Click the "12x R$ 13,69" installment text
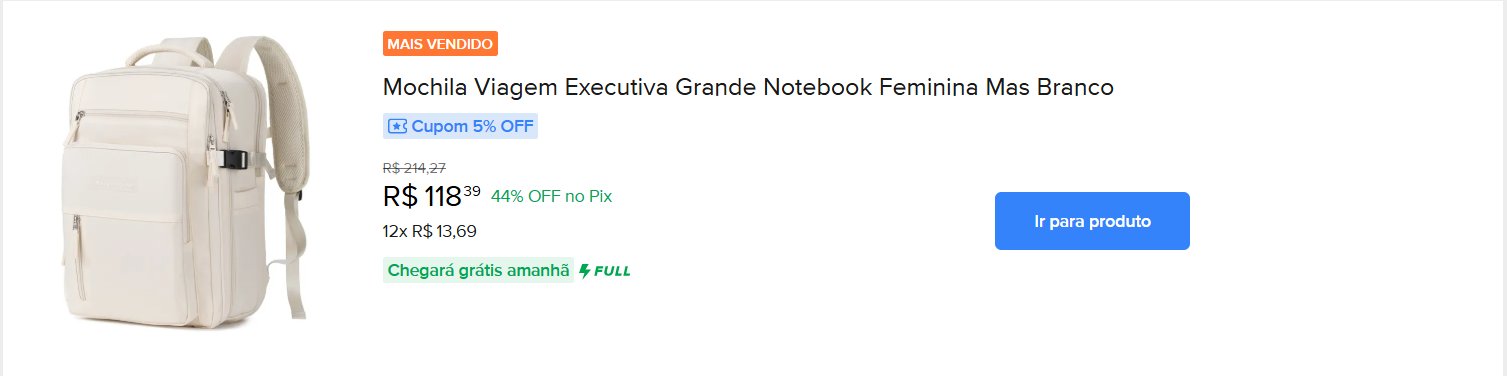This screenshot has width=1507, height=376. [430, 231]
